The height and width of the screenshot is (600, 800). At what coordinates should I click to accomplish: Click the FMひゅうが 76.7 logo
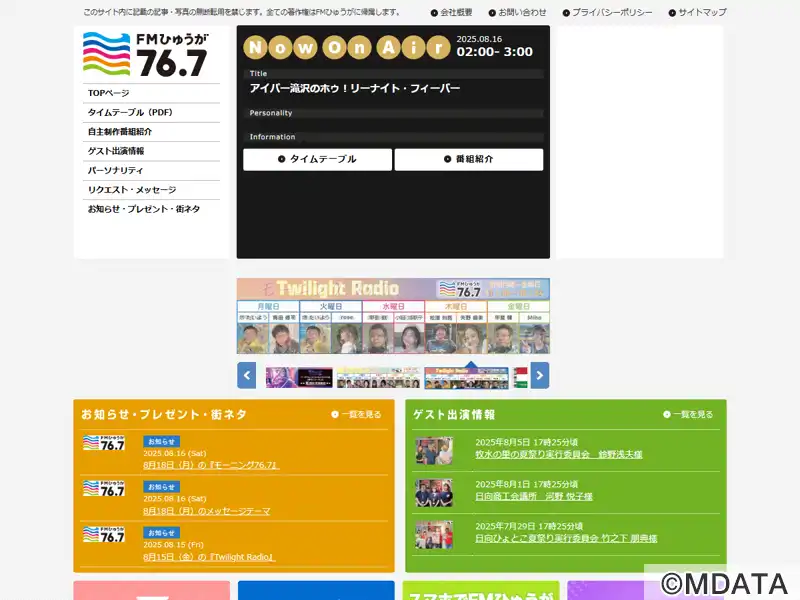146,55
